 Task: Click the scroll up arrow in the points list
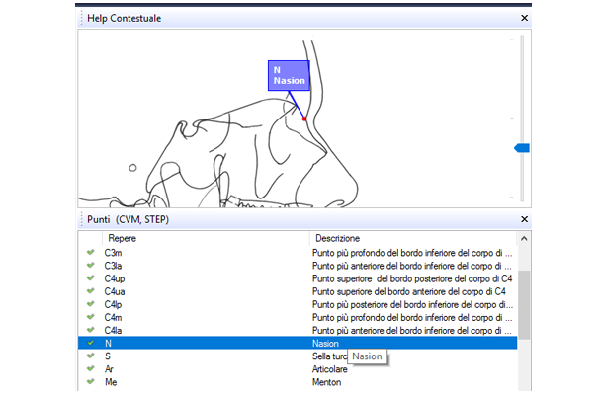(524, 238)
